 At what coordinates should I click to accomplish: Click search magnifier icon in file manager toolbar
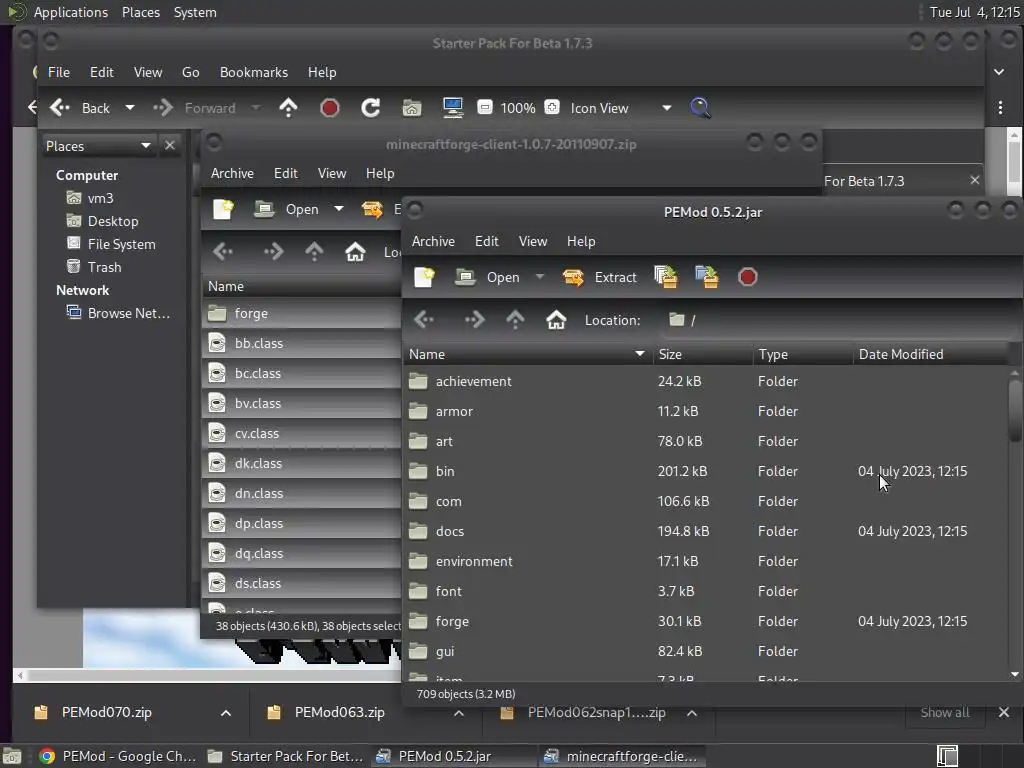click(700, 108)
